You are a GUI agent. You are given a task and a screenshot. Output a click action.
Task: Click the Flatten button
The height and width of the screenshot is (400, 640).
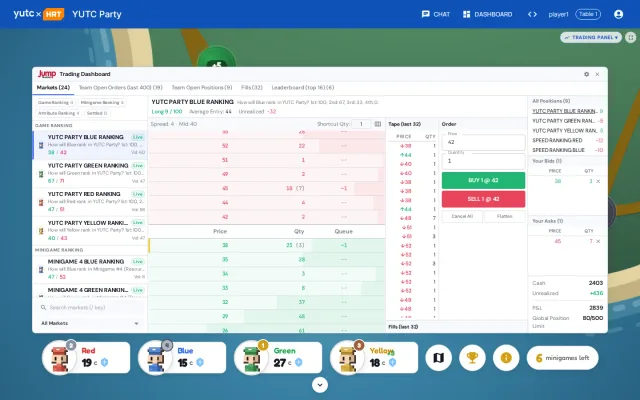click(x=504, y=216)
